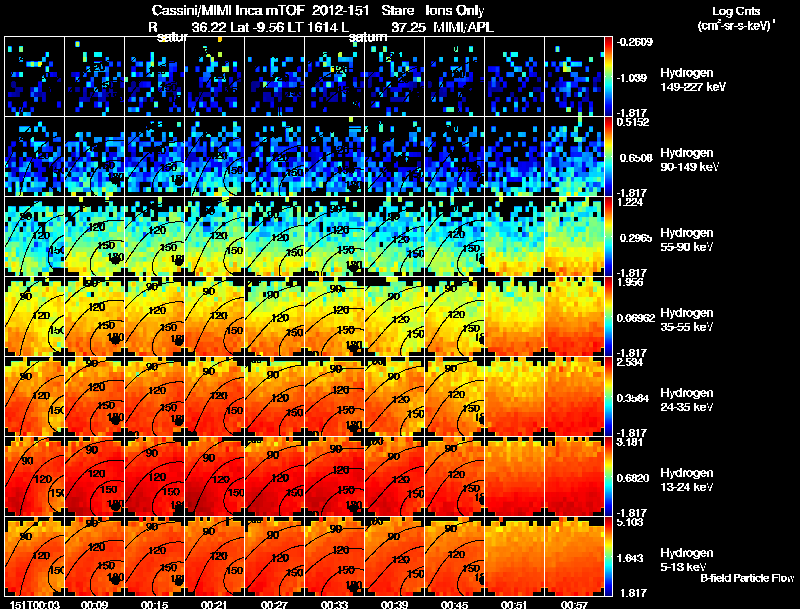
Task: Open the 35-55 keV image at 00:33
Action: [334, 316]
